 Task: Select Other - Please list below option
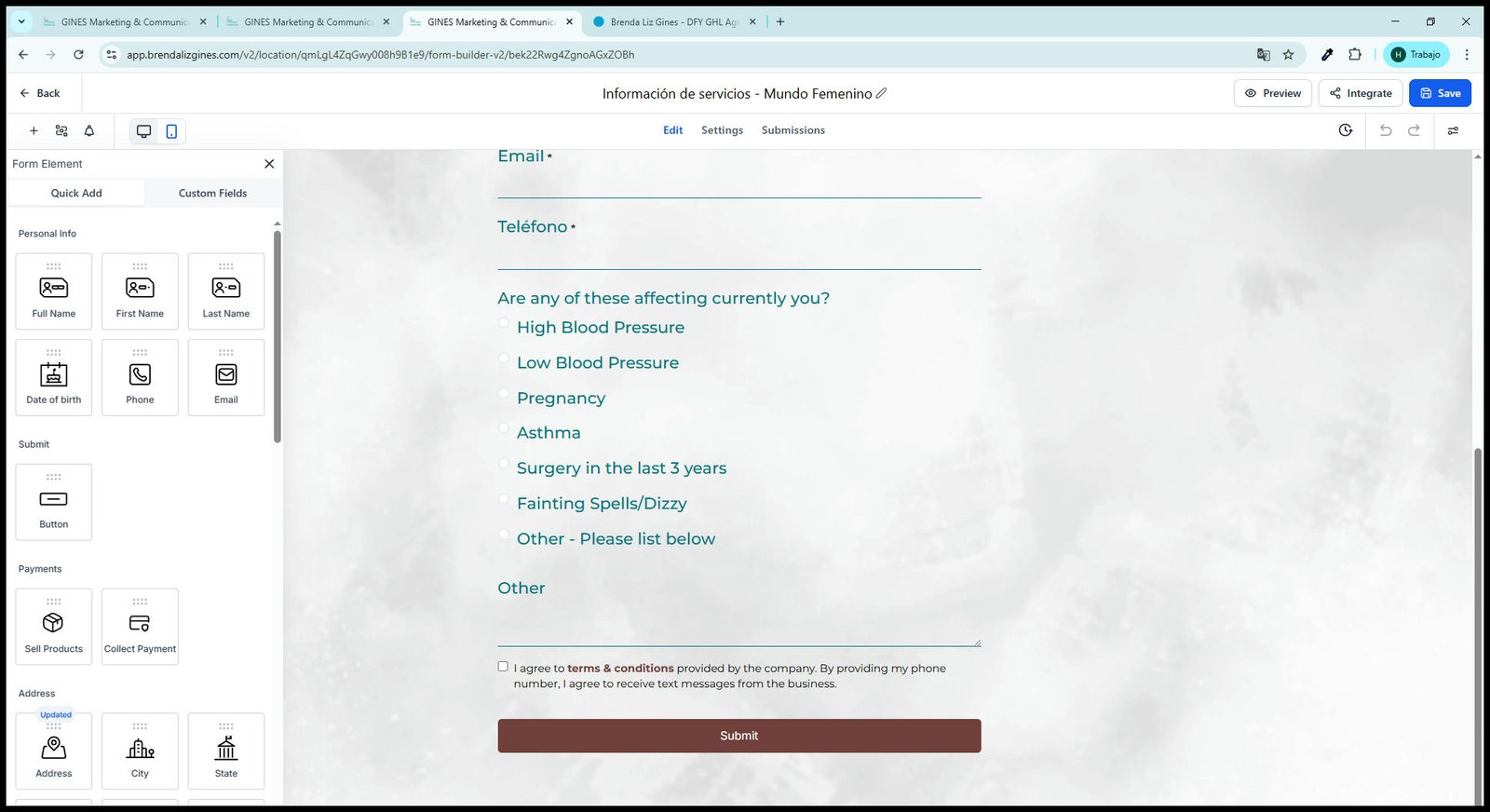point(504,534)
